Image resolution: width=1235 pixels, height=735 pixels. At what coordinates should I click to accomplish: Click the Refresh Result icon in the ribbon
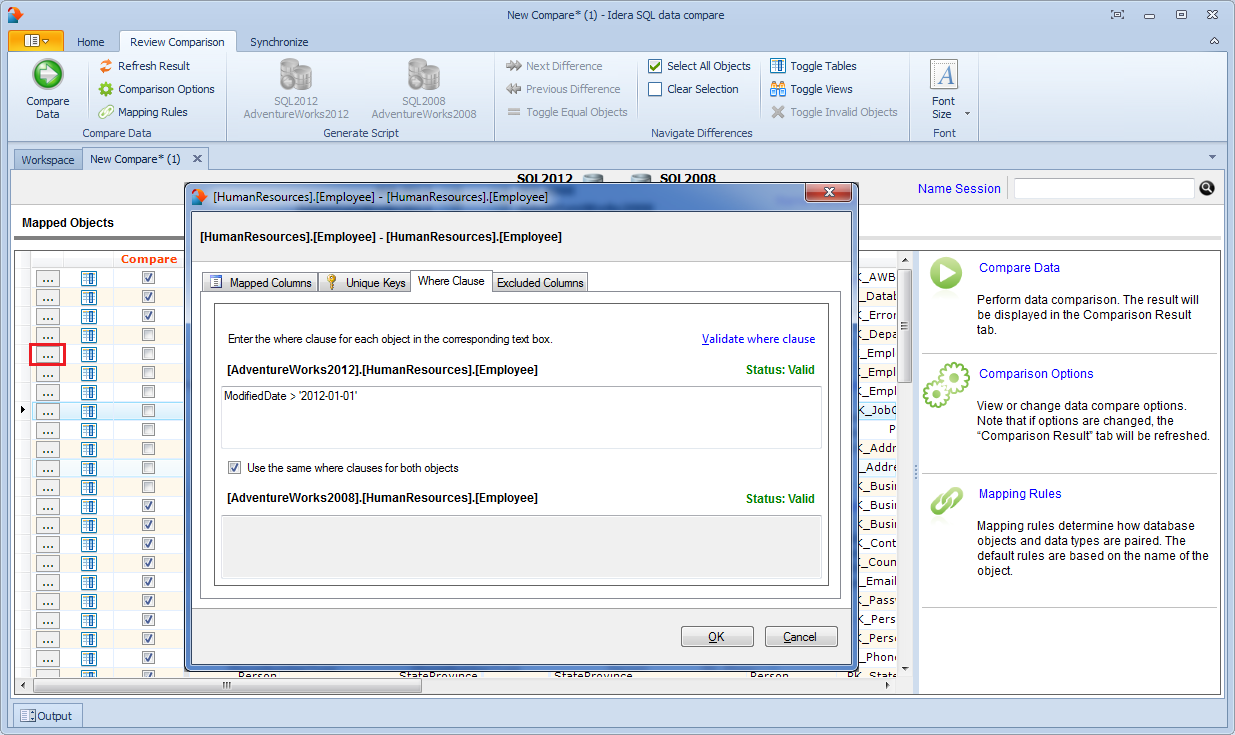click(106, 66)
